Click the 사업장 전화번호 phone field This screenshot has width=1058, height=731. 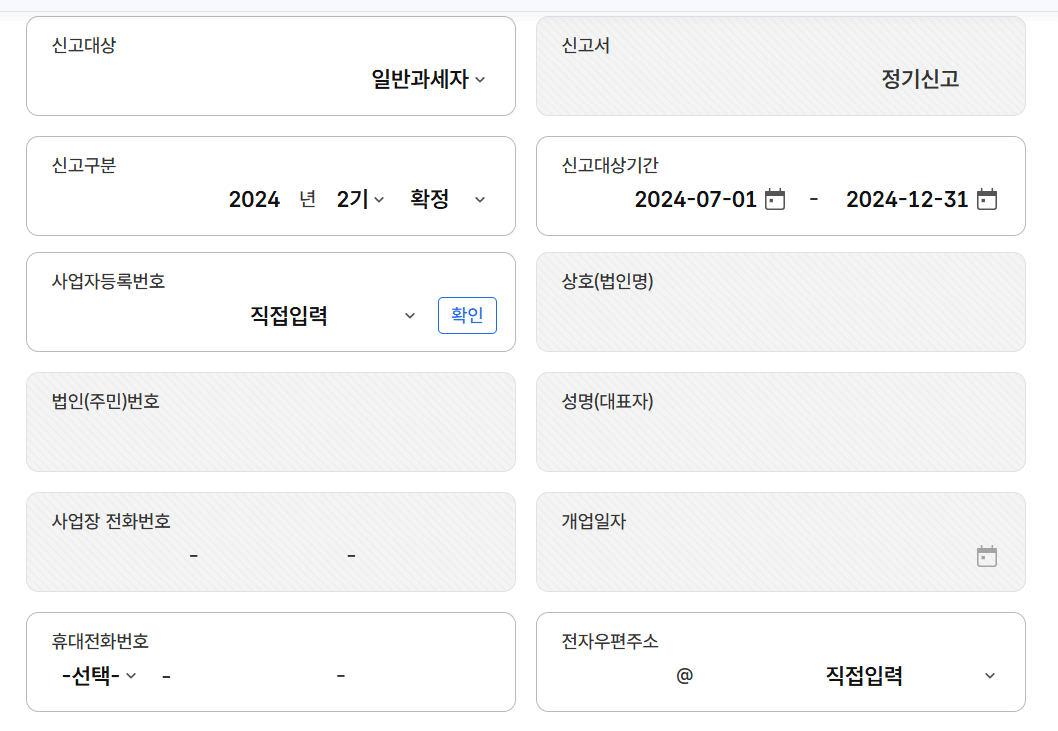click(x=271, y=555)
